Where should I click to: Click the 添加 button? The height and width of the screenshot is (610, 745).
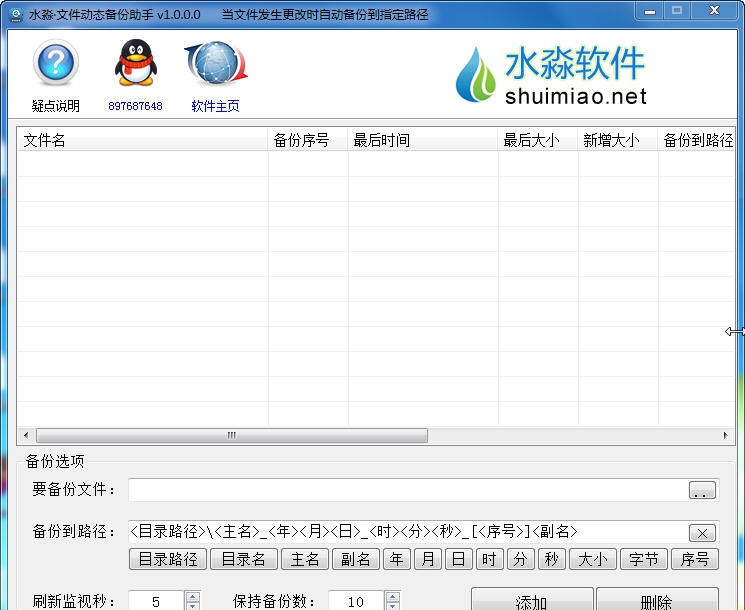click(x=532, y=600)
